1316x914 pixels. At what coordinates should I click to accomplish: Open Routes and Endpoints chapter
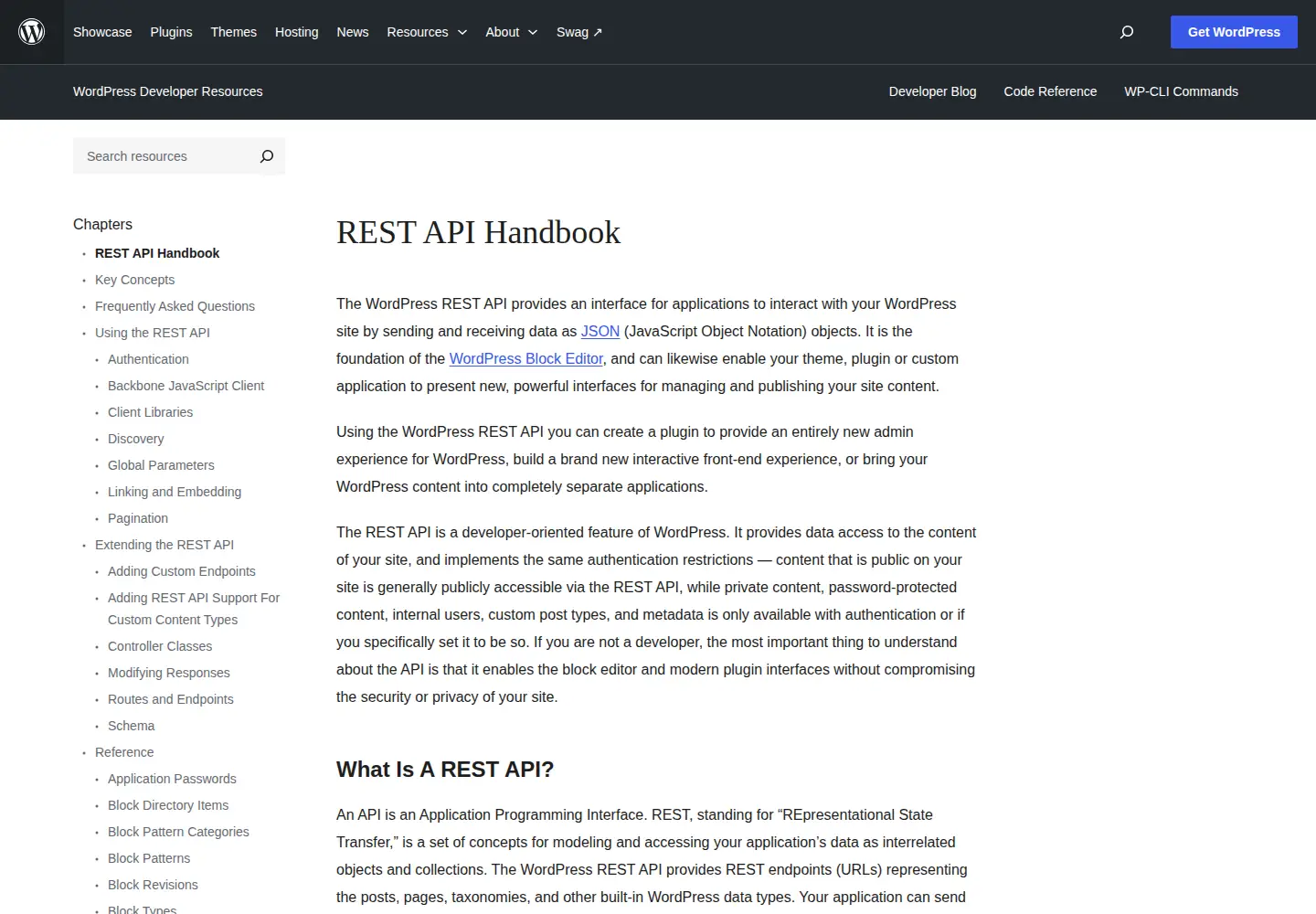click(171, 699)
